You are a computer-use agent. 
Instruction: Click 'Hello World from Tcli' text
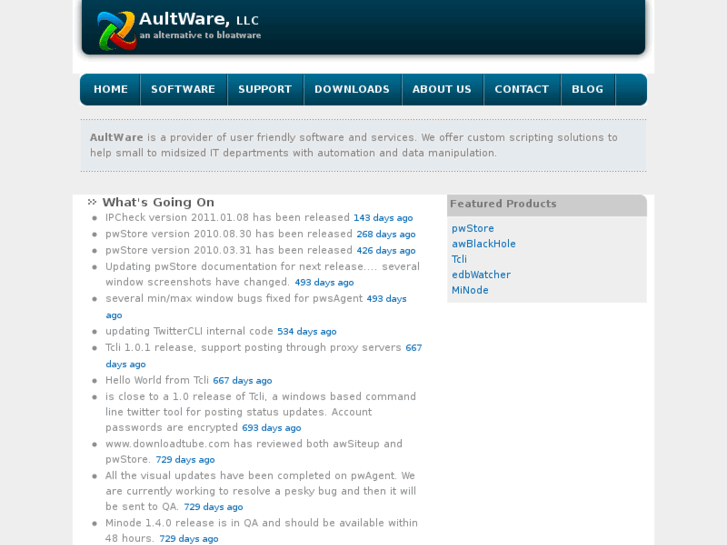click(x=157, y=380)
